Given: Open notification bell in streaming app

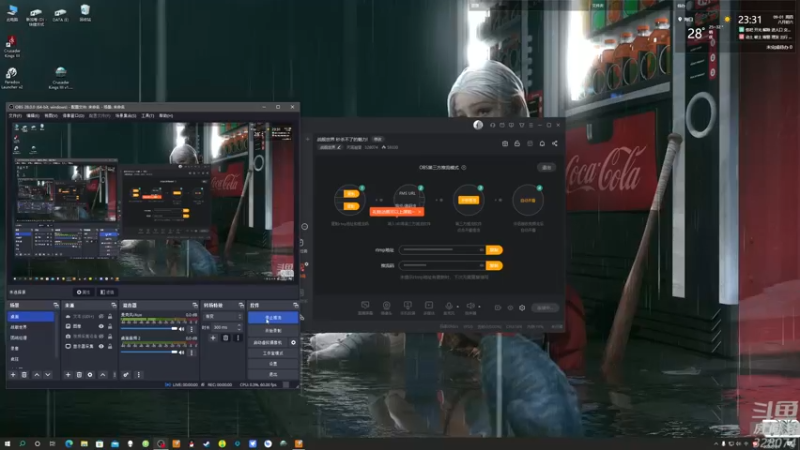Looking at the screenshot, I should [542, 143].
